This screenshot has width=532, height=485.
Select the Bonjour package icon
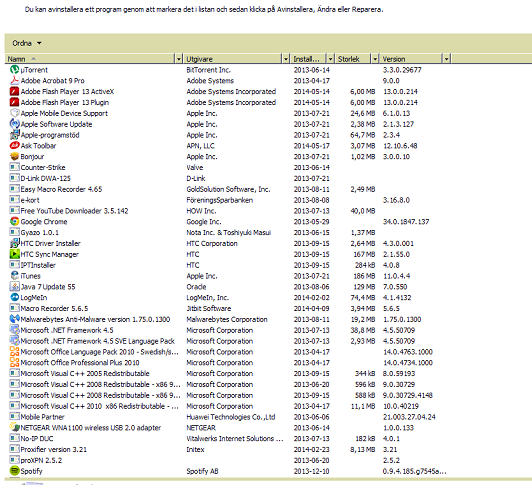pyautogui.click(x=14, y=156)
